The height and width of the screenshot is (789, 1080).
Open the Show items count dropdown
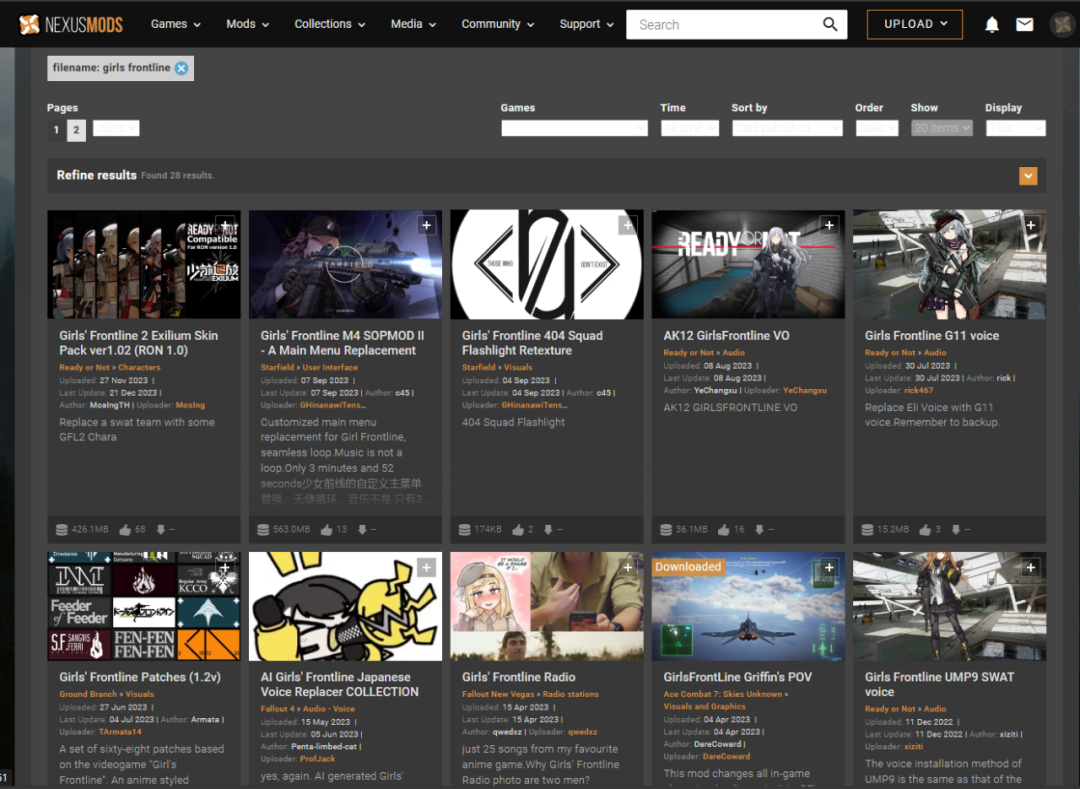[x=941, y=128]
